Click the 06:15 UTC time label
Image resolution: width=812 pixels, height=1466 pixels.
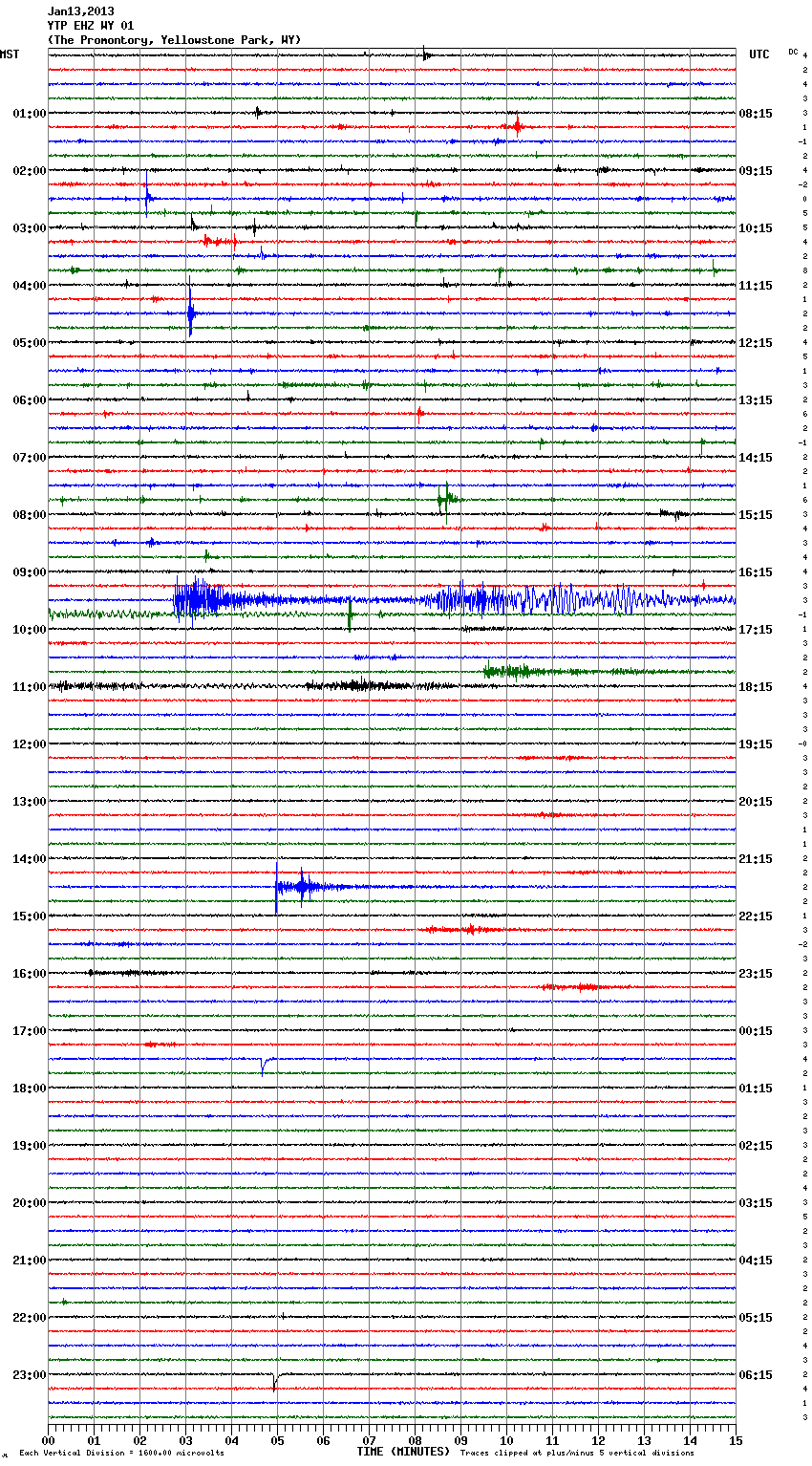[756, 1375]
